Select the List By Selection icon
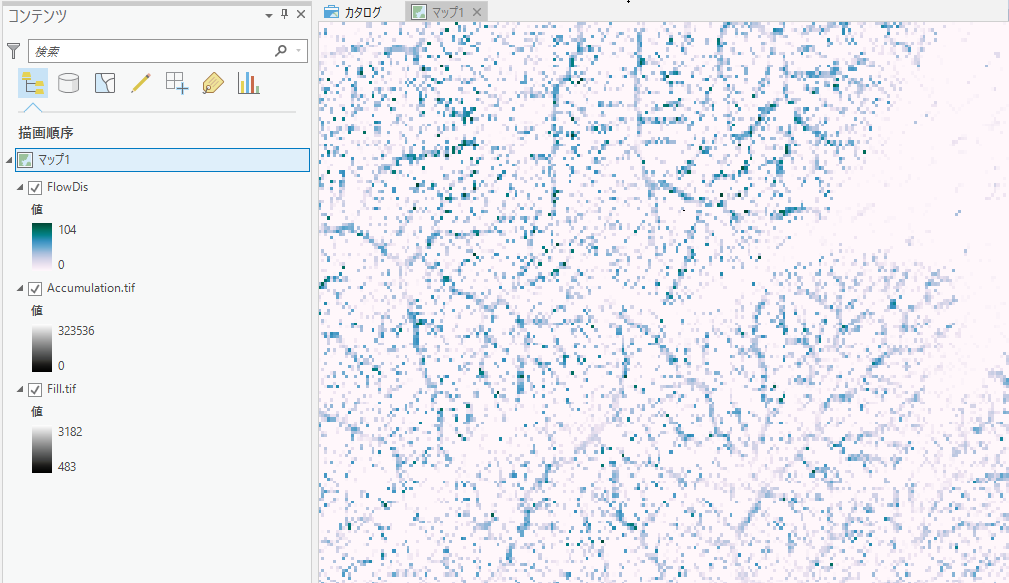The image size is (1009, 583). (x=104, y=83)
